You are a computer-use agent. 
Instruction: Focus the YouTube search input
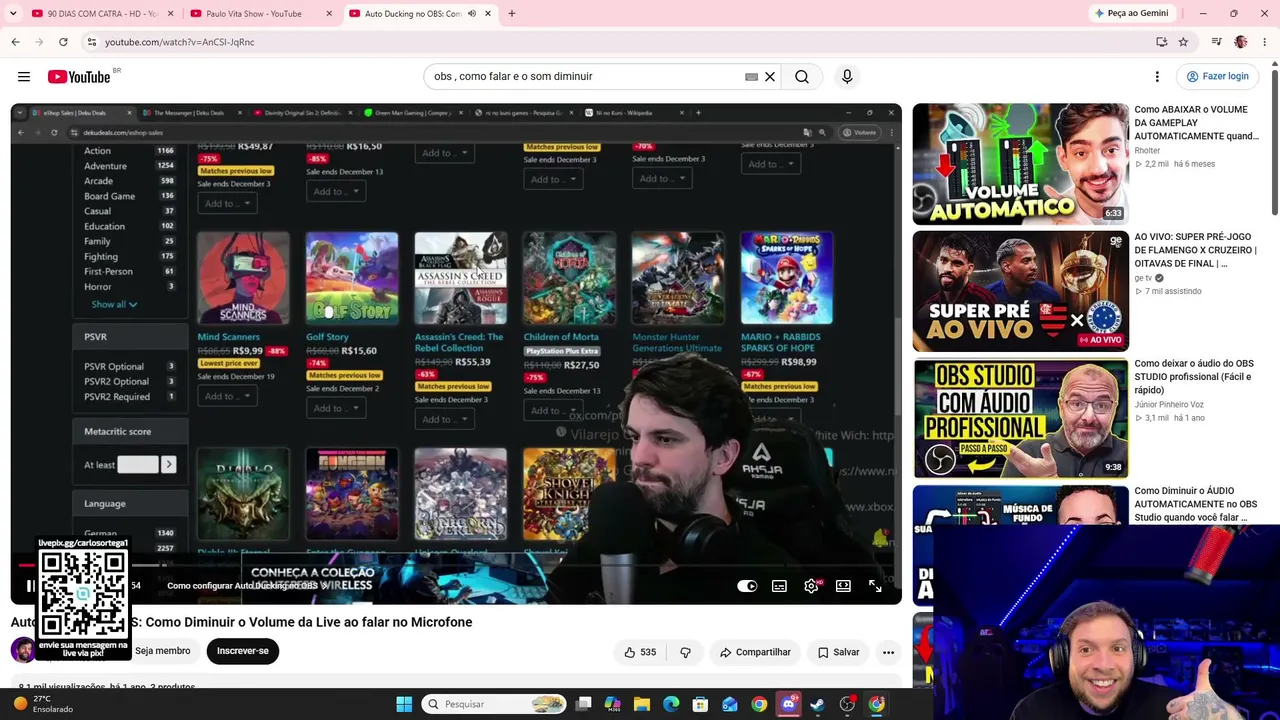[x=588, y=77]
